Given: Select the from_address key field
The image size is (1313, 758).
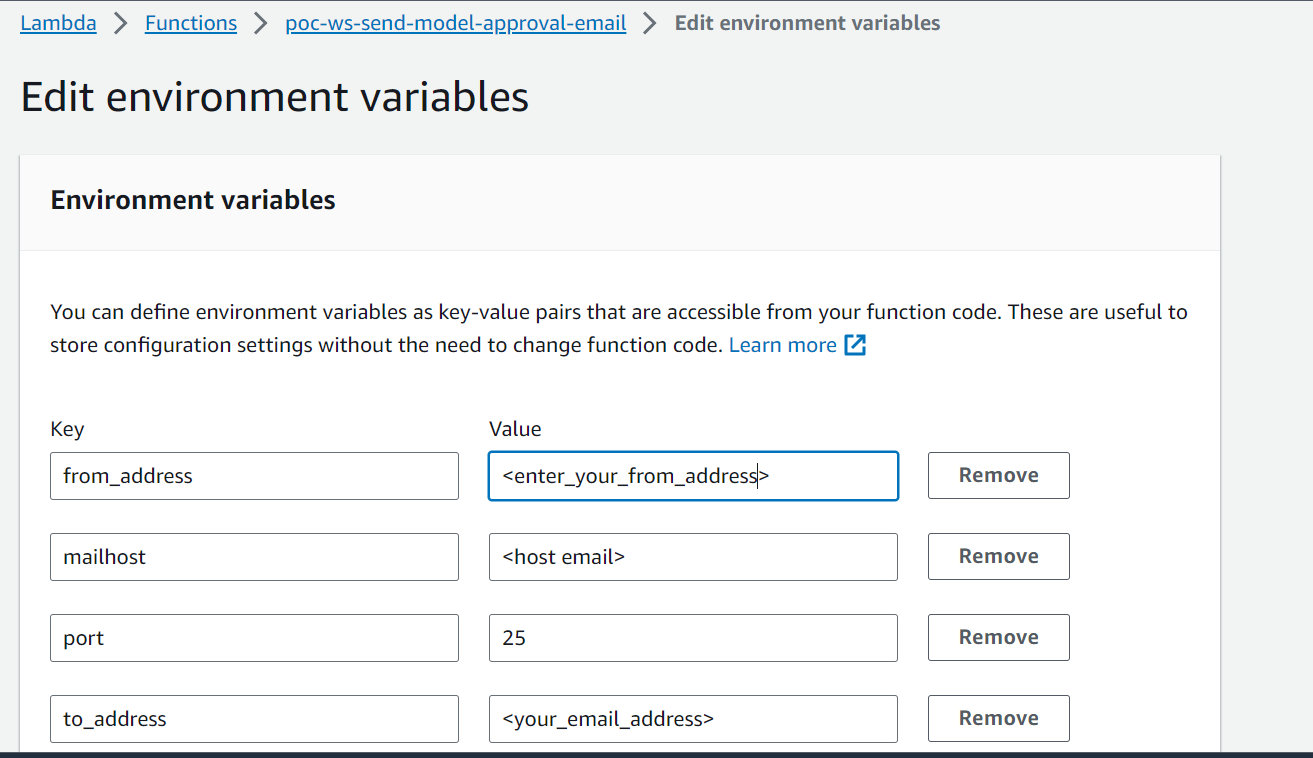Looking at the screenshot, I should tap(254, 475).
